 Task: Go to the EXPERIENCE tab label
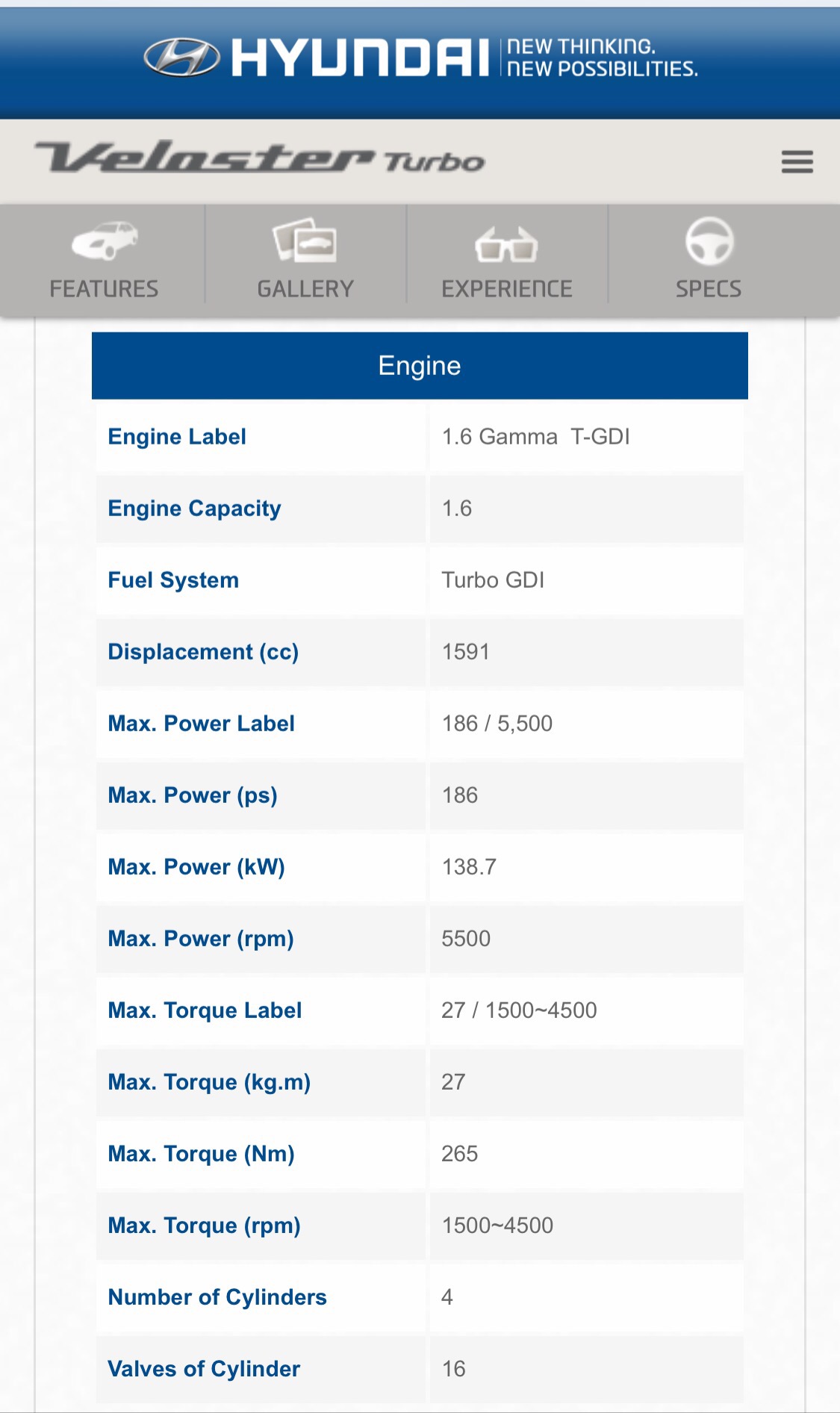[507, 289]
